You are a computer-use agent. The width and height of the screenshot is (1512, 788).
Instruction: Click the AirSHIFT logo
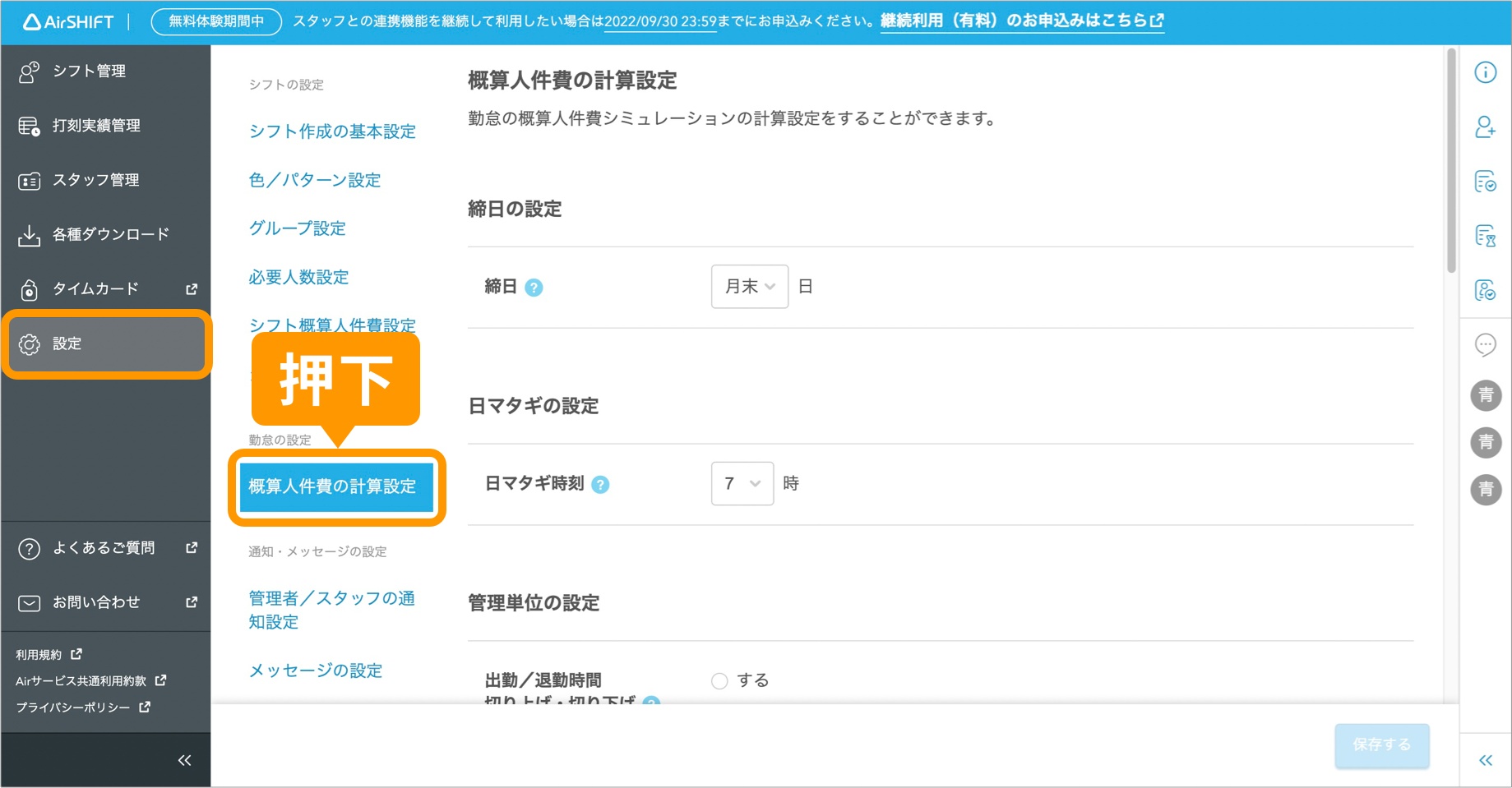point(69,22)
